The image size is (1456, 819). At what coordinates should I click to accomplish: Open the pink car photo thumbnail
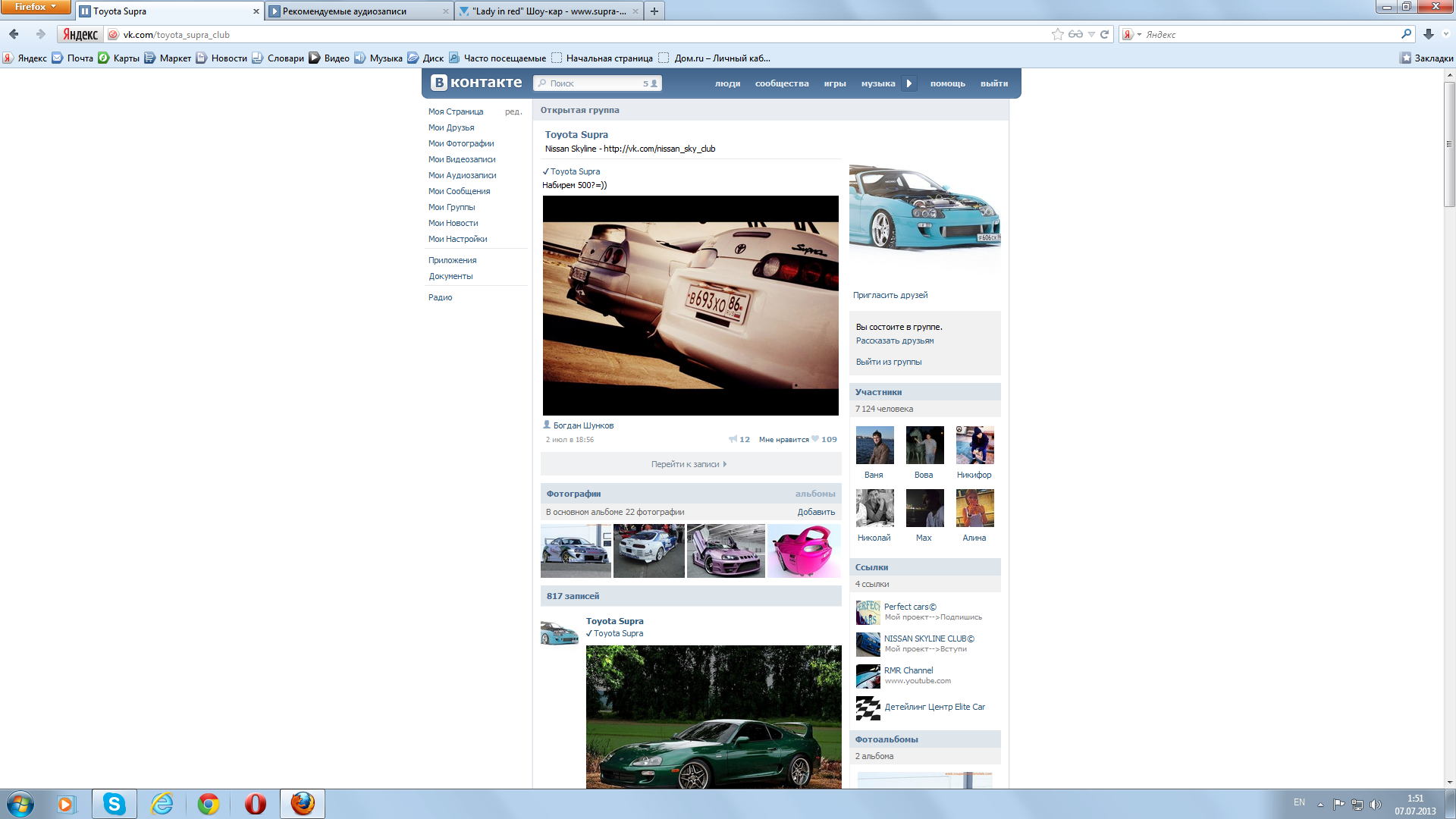click(804, 551)
